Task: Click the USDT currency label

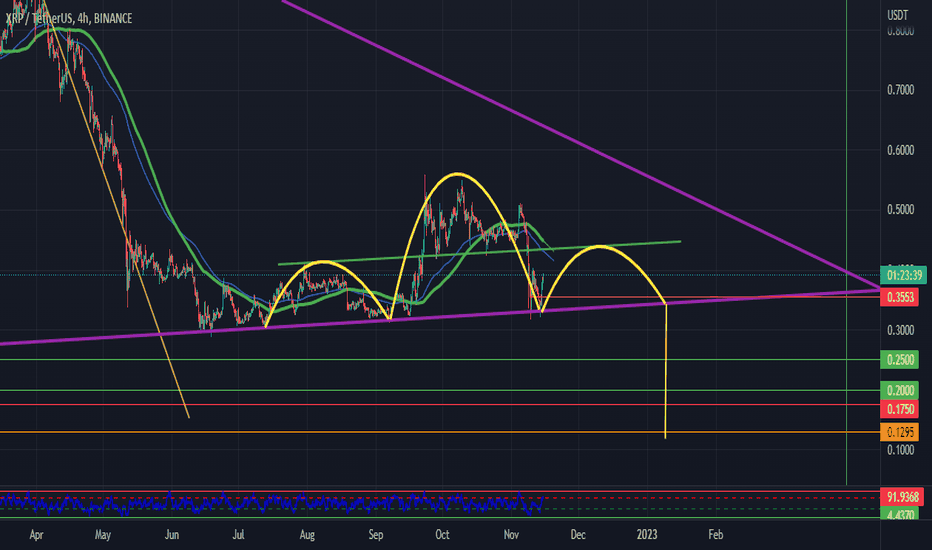Action: (898, 16)
